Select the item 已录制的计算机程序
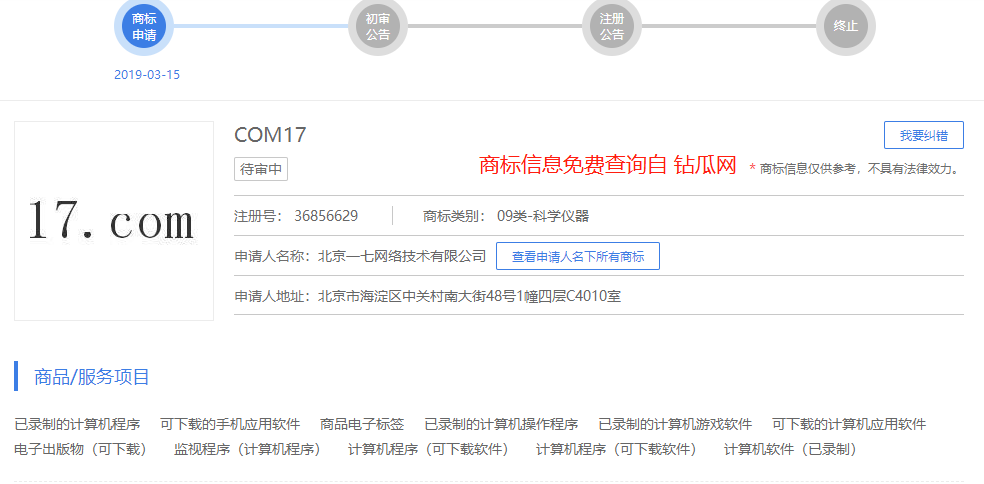Image resolution: width=984 pixels, height=484 pixels. [77, 424]
